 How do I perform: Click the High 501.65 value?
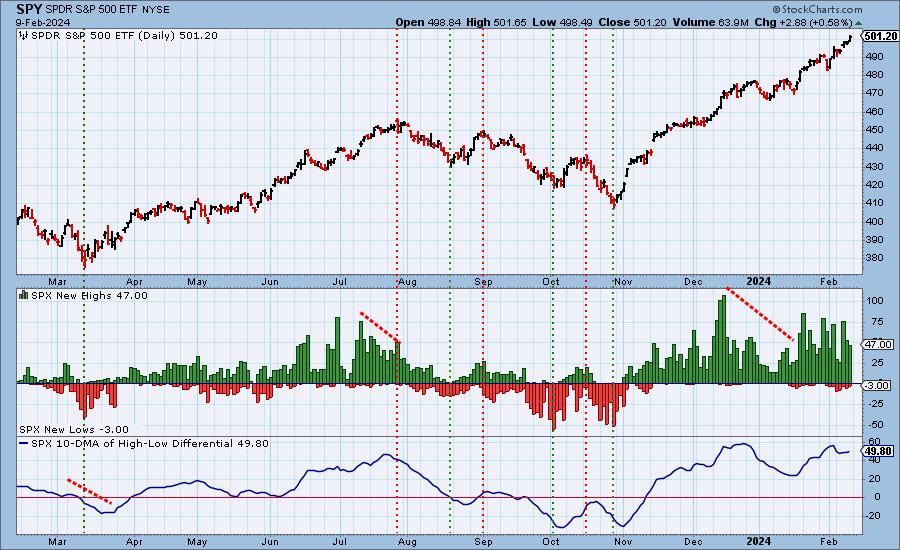click(496, 22)
